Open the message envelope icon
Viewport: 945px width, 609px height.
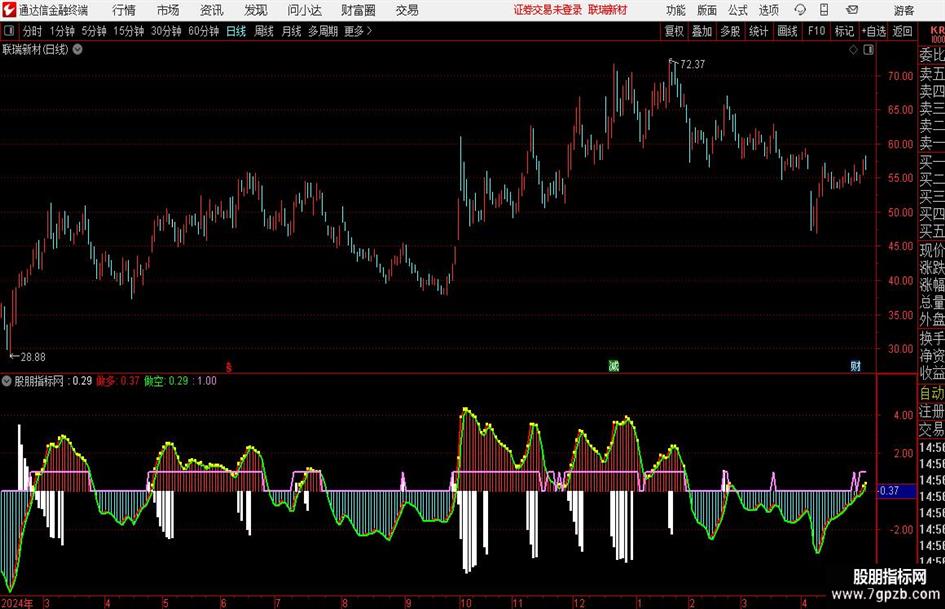point(852,10)
